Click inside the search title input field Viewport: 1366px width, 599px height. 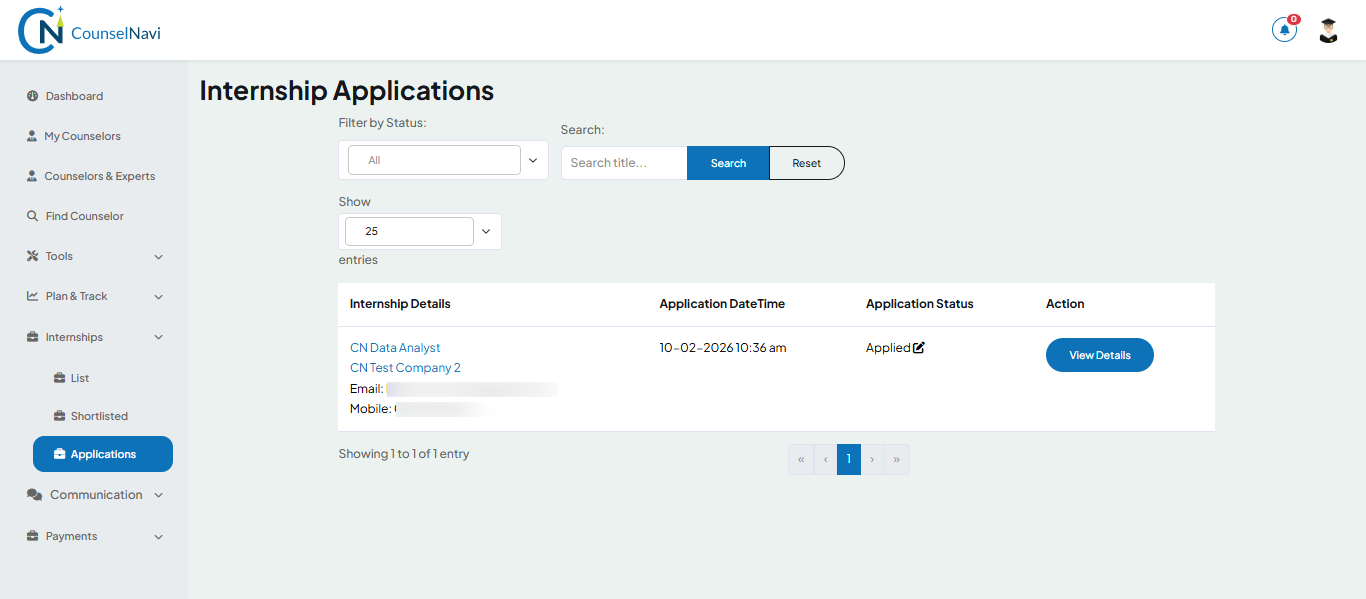pyautogui.click(x=623, y=162)
